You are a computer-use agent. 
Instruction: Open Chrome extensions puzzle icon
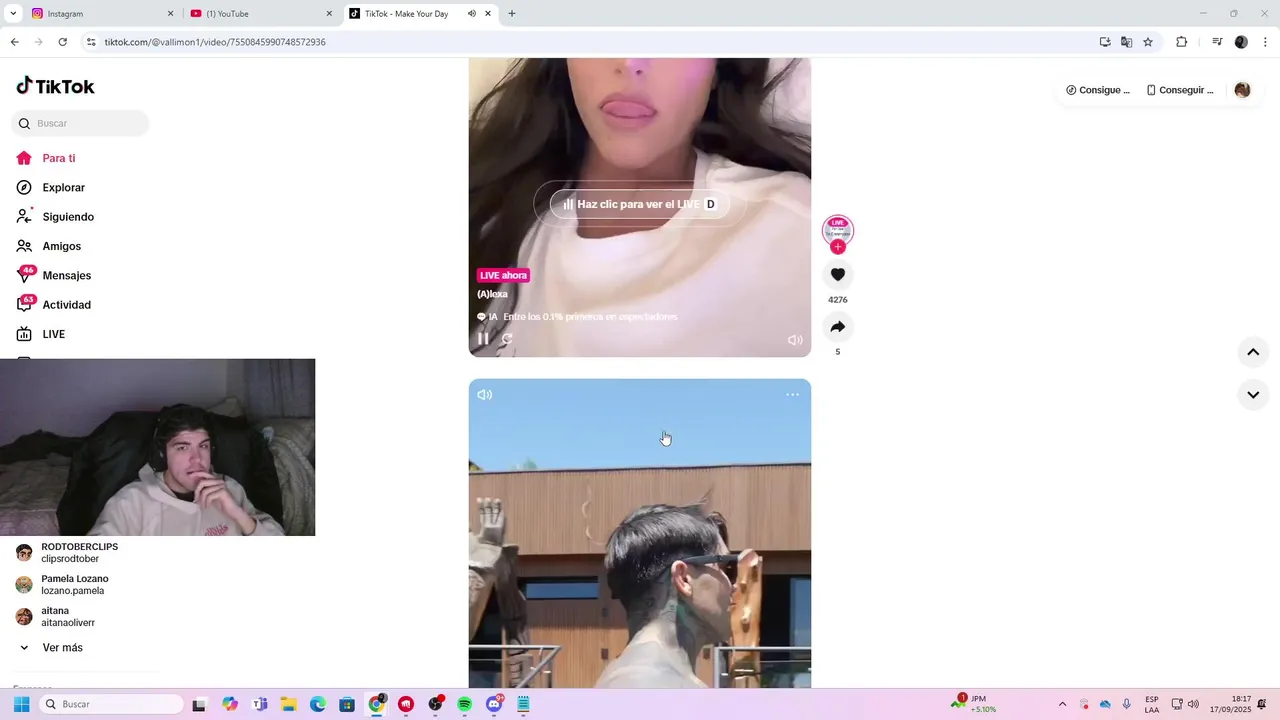pos(1181,42)
